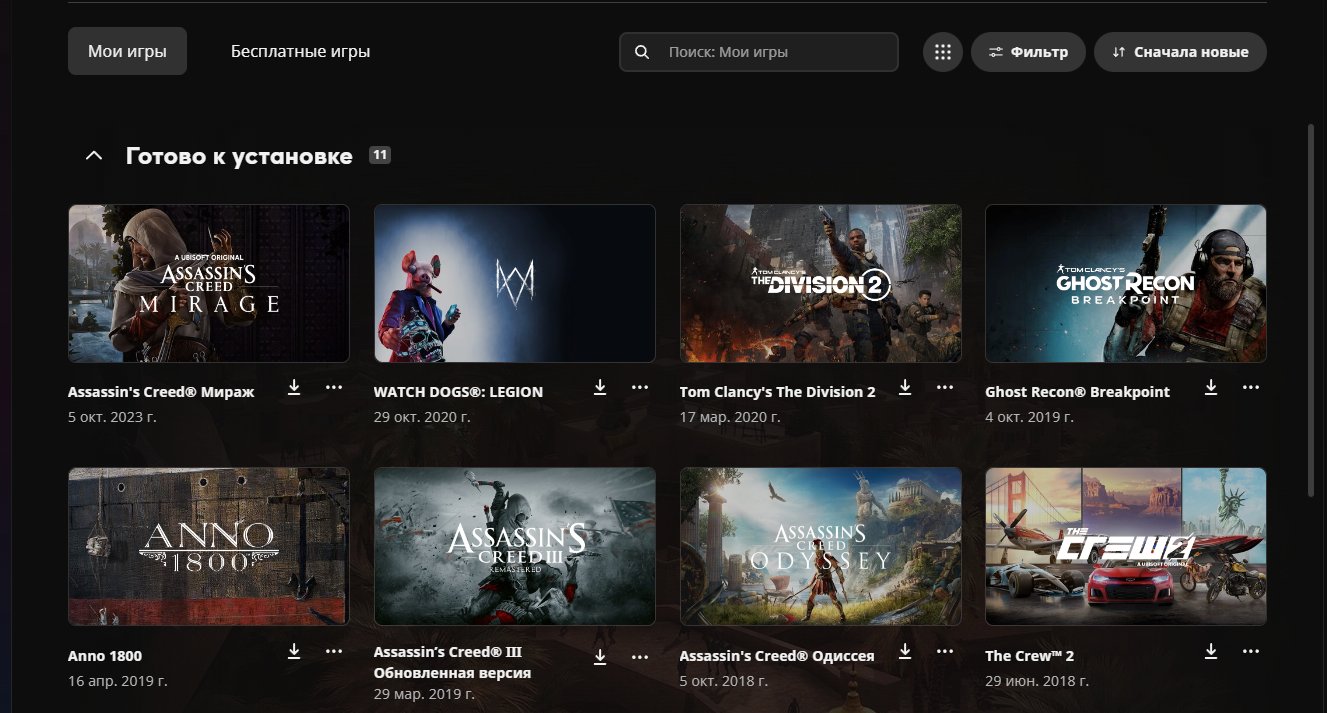Open more options for Ghost Recon Breakpoint
The height and width of the screenshot is (713, 1327).
point(1251,387)
